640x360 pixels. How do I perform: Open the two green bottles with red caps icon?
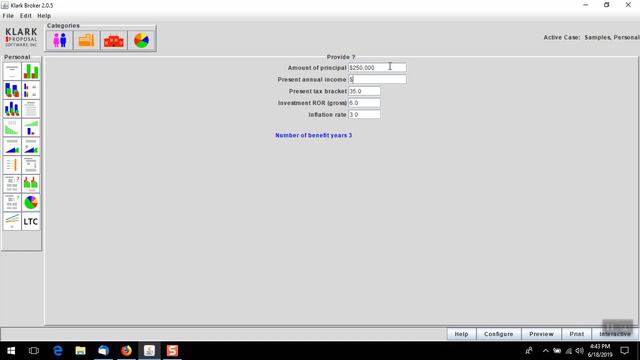click(31, 184)
